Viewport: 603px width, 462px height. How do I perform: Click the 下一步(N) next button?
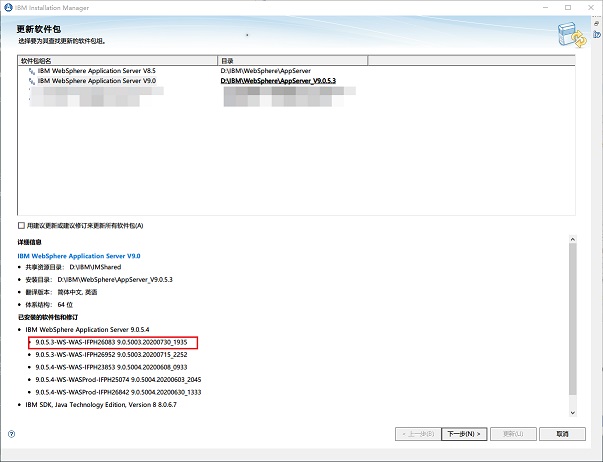pos(465,434)
